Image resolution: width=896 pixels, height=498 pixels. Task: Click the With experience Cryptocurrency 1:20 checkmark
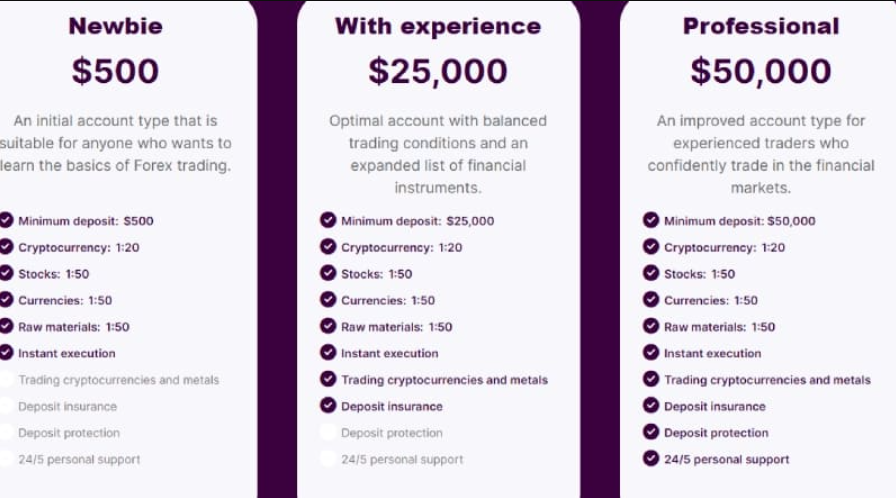pos(328,247)
